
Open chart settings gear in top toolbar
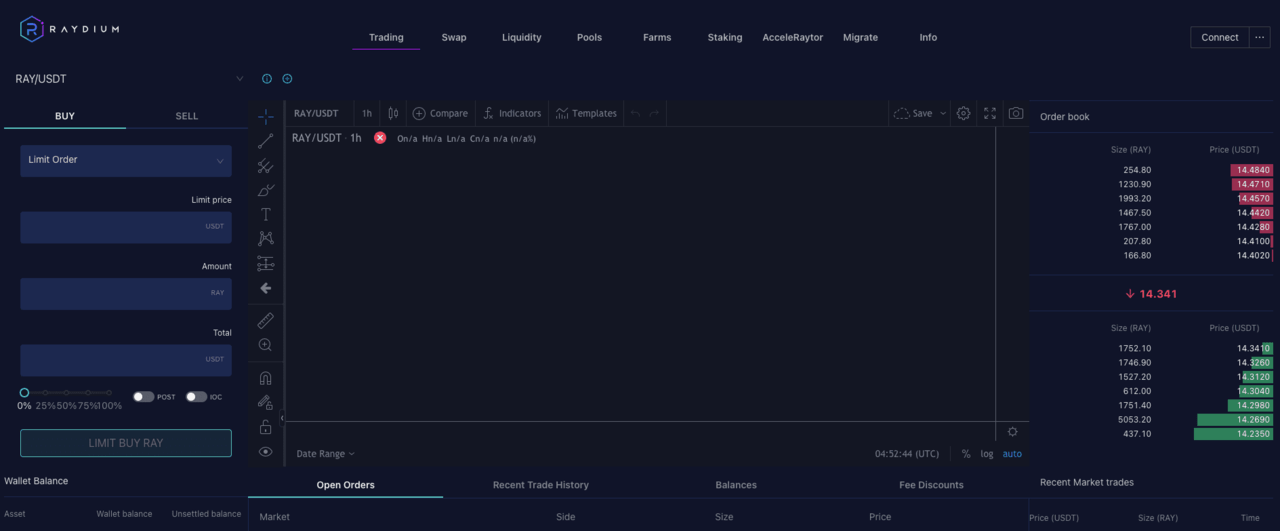click(x=963, y=113)
